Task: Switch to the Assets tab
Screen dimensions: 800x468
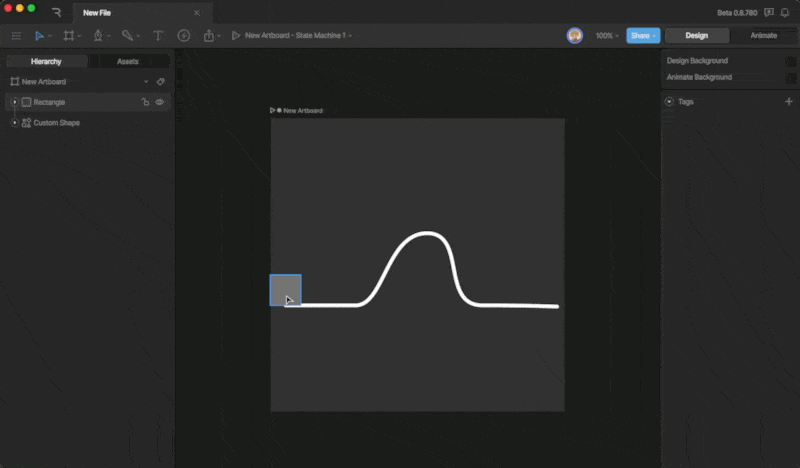Action: pyautogui.click(x=128, y=61)
